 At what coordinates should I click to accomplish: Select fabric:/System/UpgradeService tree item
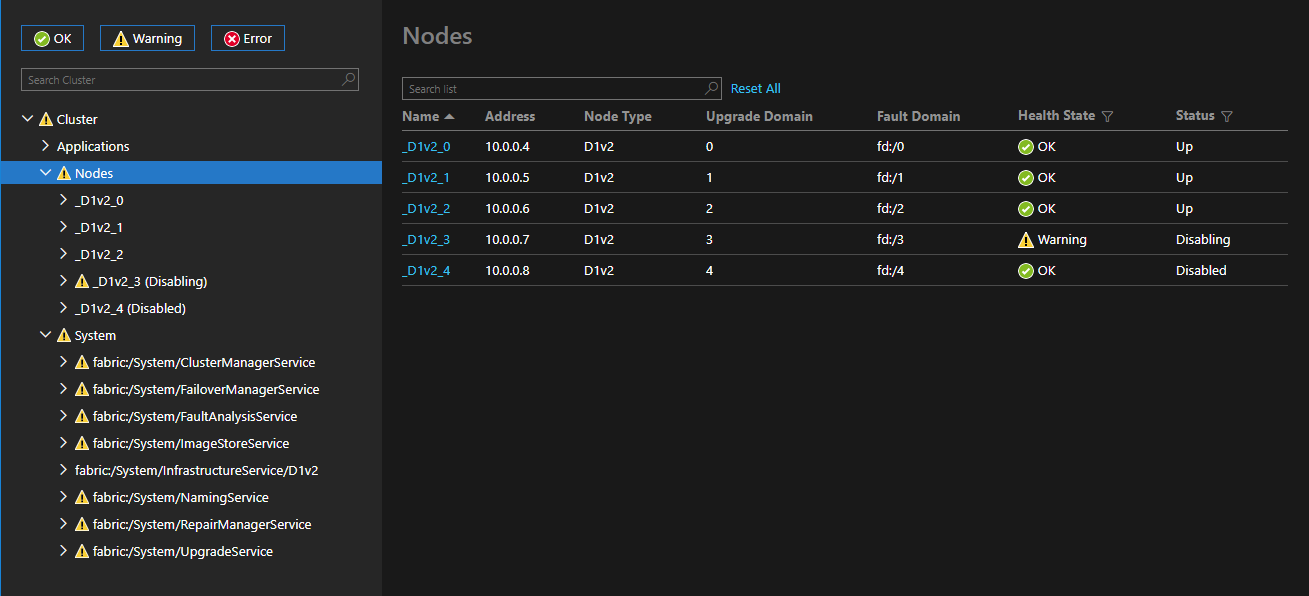click(183, 551)
